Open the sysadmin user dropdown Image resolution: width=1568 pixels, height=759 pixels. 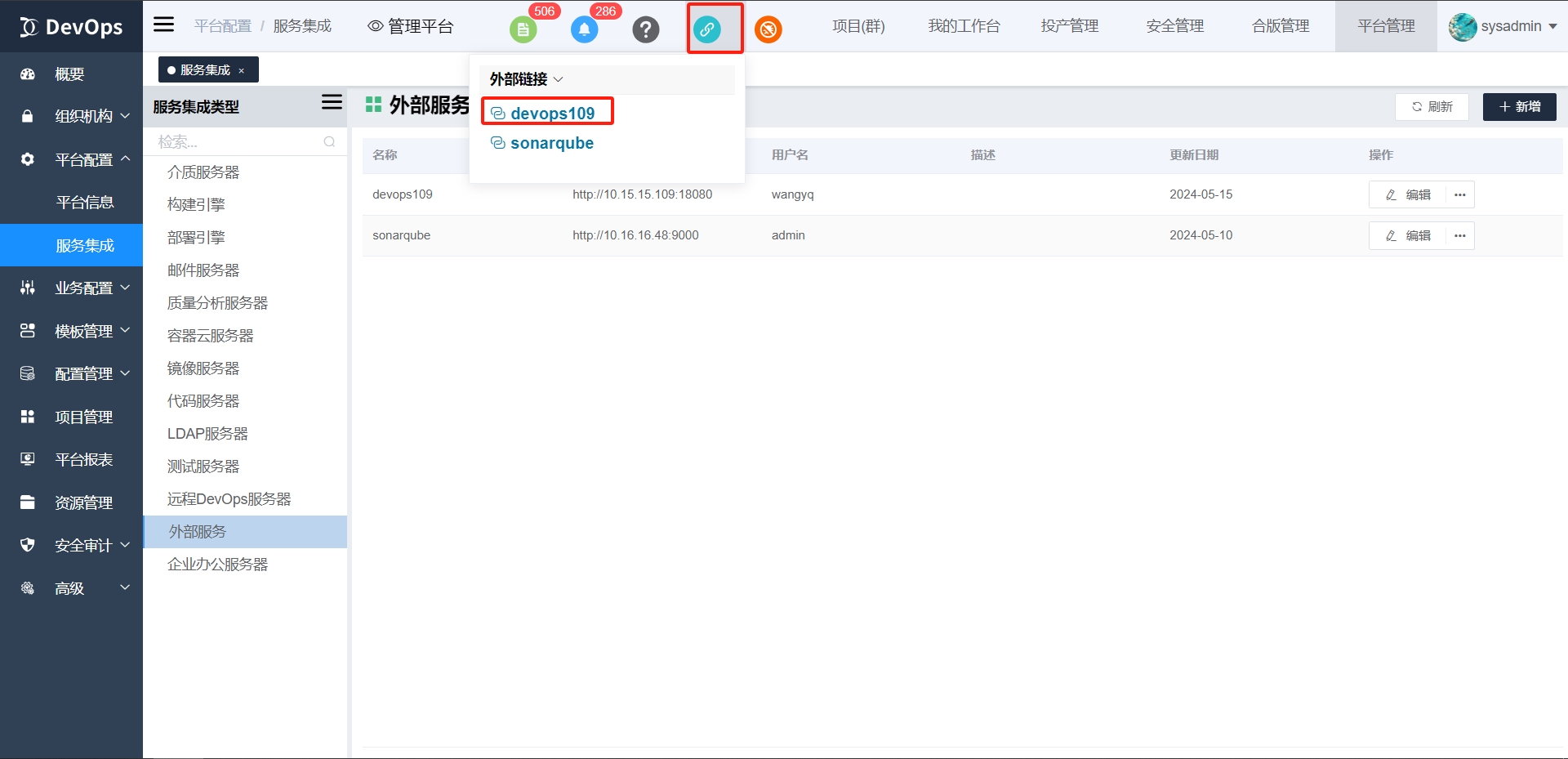[1503, 26]
